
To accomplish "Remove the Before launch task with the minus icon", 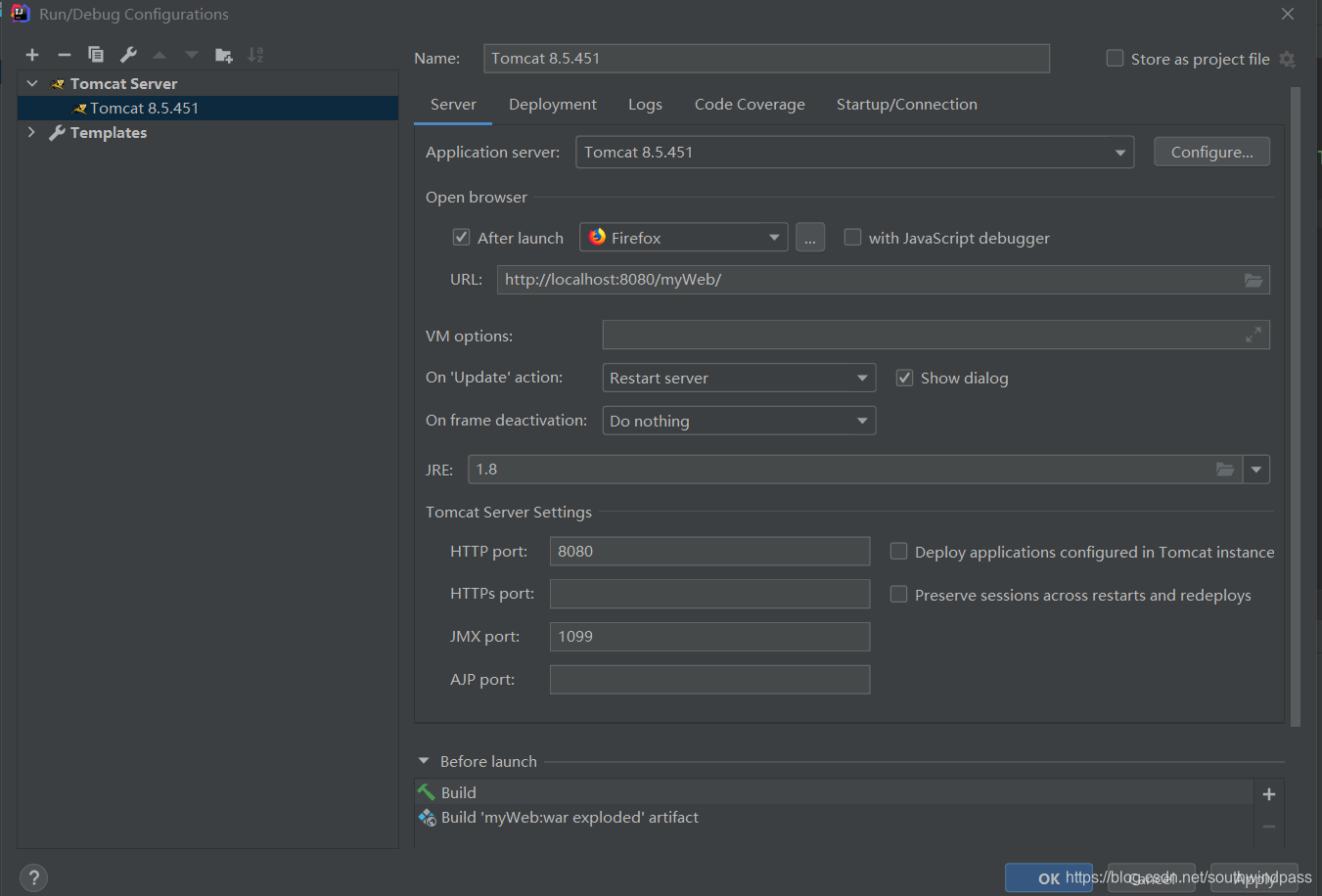I will pos(1269,827).
